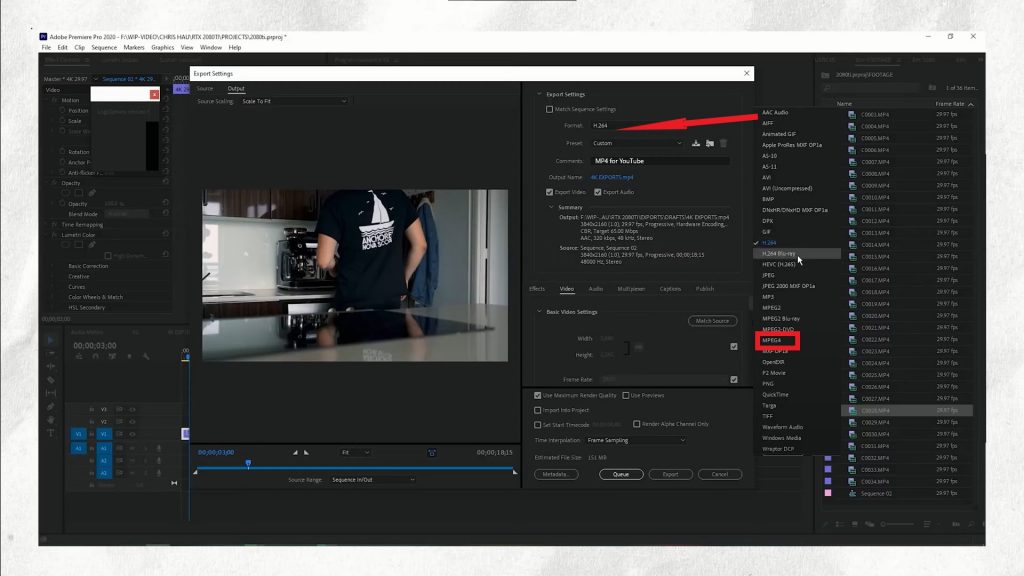Choose QuickTime from format list
Screen dimensions: 1024x576
tap(775, 394)
